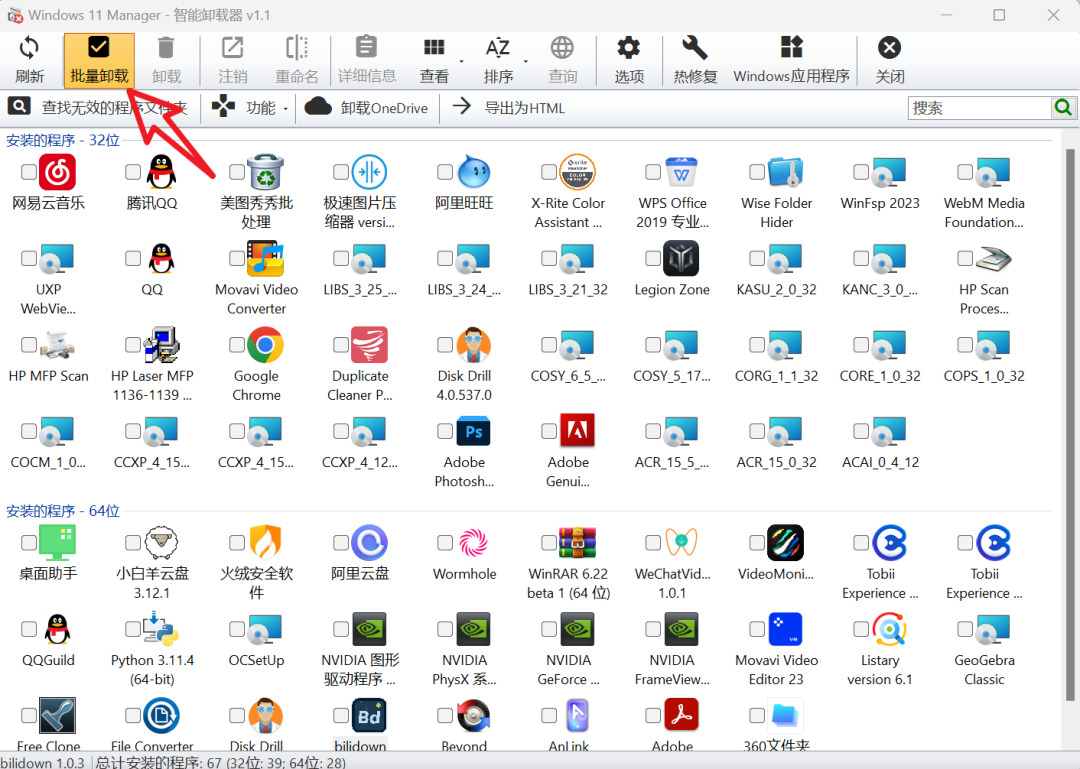The width and height of the screenshot is (1080, 769).
Task: Click the 排序 AZ sort icon
Action: [497, 48]
